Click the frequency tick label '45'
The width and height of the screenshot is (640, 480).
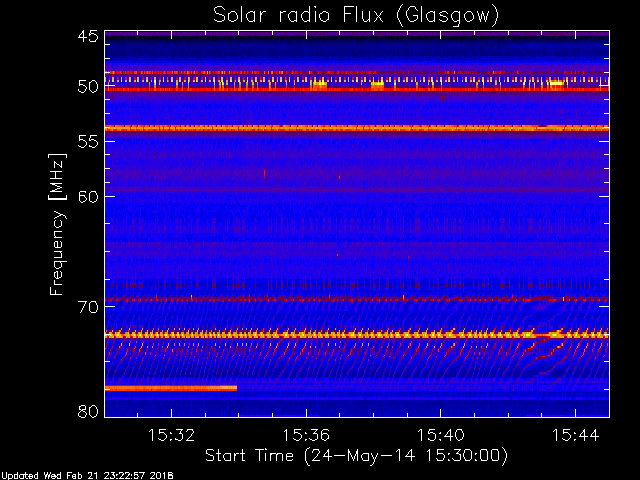point(88,37)
